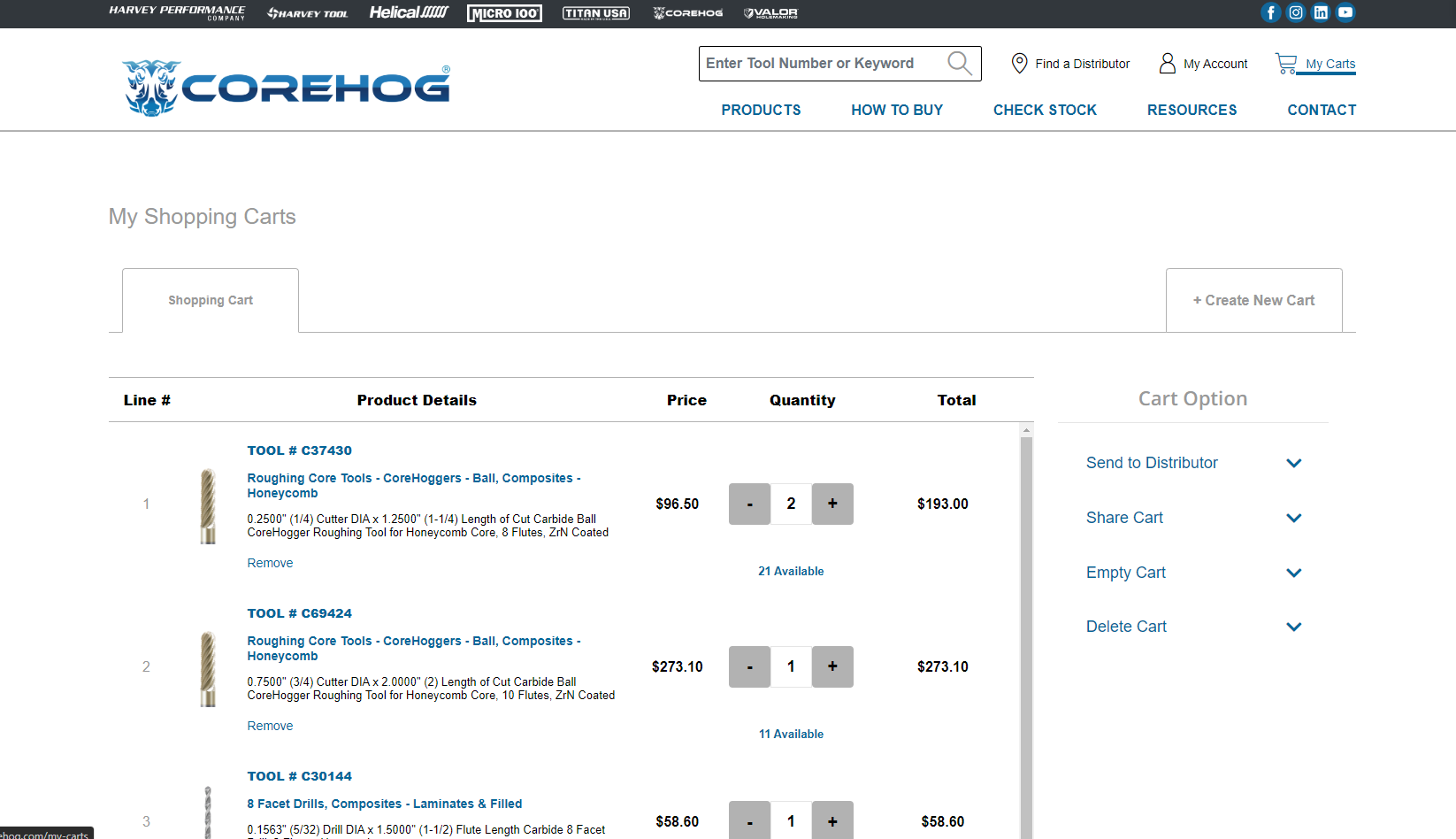
Task: Open the My Carts shopping cart icon
Action: 1287,63
